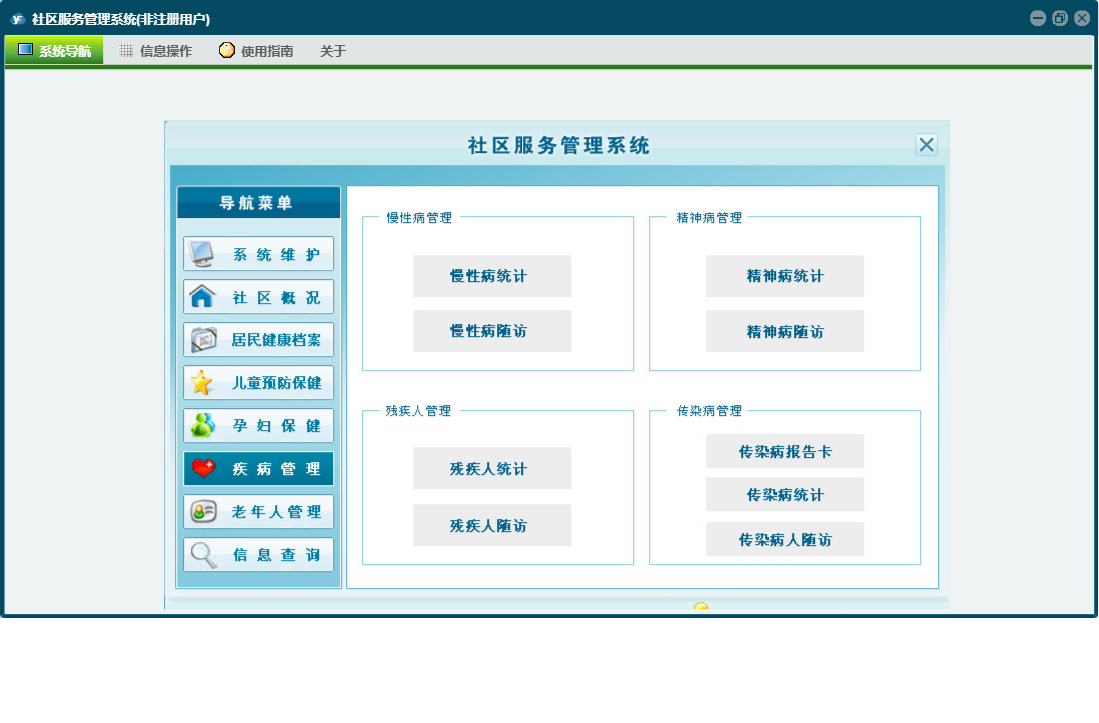
Task: Select 系统维护 in the navigation menu
Action: click(x=259, y=254)
